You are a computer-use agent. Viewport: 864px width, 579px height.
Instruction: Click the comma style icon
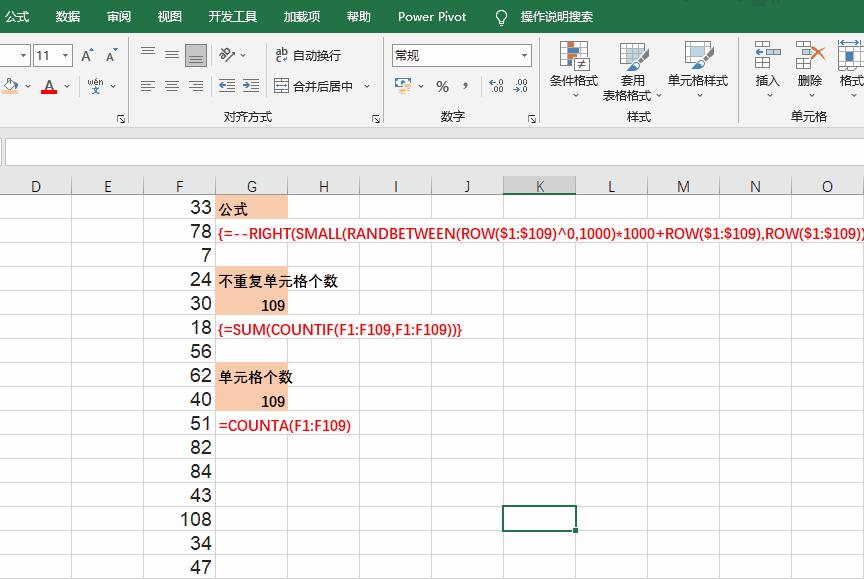(x=464, y=87)
